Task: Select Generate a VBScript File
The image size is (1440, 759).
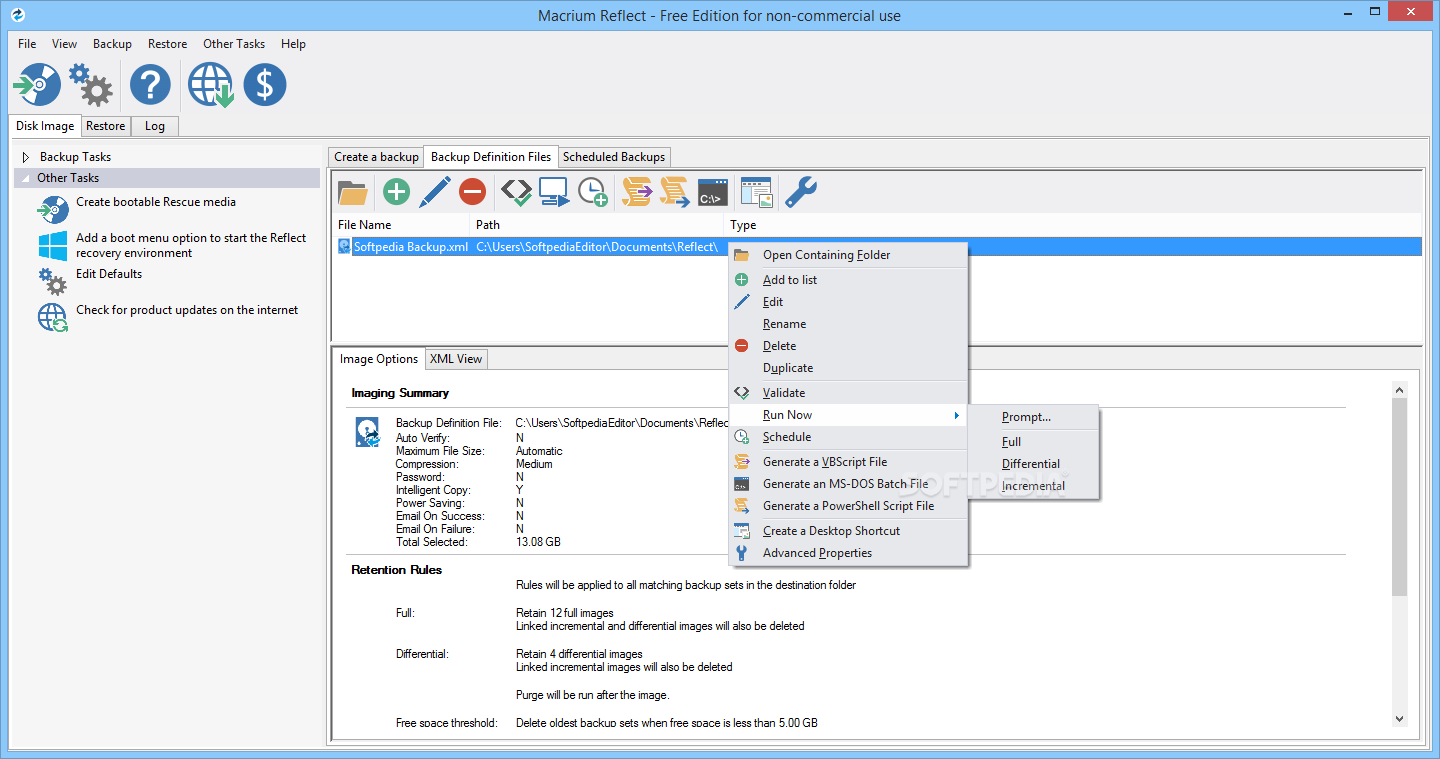Action: (x=848, y=462)
